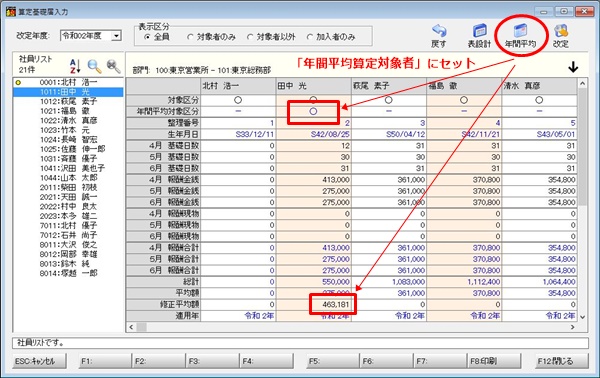Click the 年間平均 annual average icon
Image resolution: width=600 pixels, height=378 pixels.
pos(520,31)
